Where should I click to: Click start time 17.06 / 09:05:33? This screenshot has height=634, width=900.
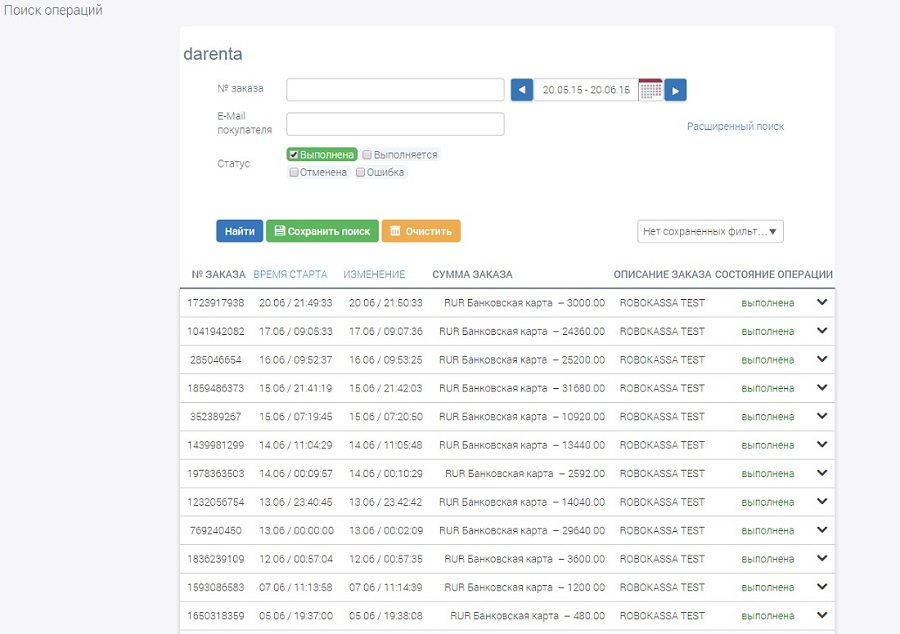point(296,332)
